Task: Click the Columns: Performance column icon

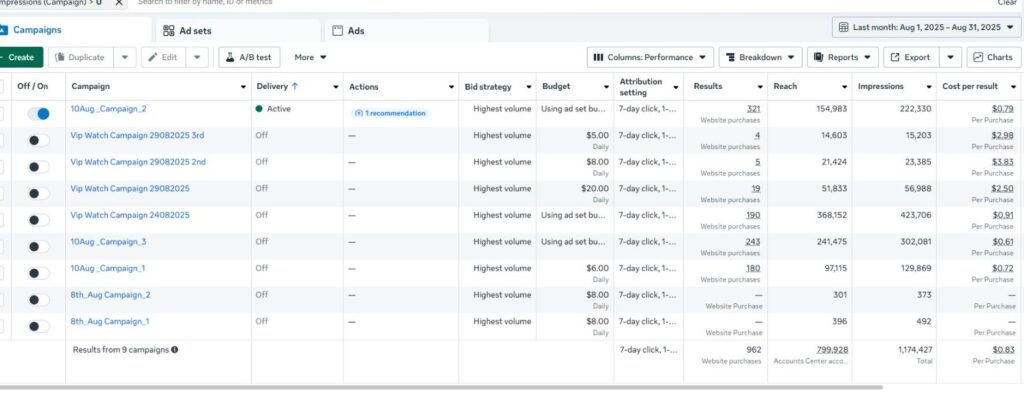Action: pyautogui.click(x=598, y=57)
